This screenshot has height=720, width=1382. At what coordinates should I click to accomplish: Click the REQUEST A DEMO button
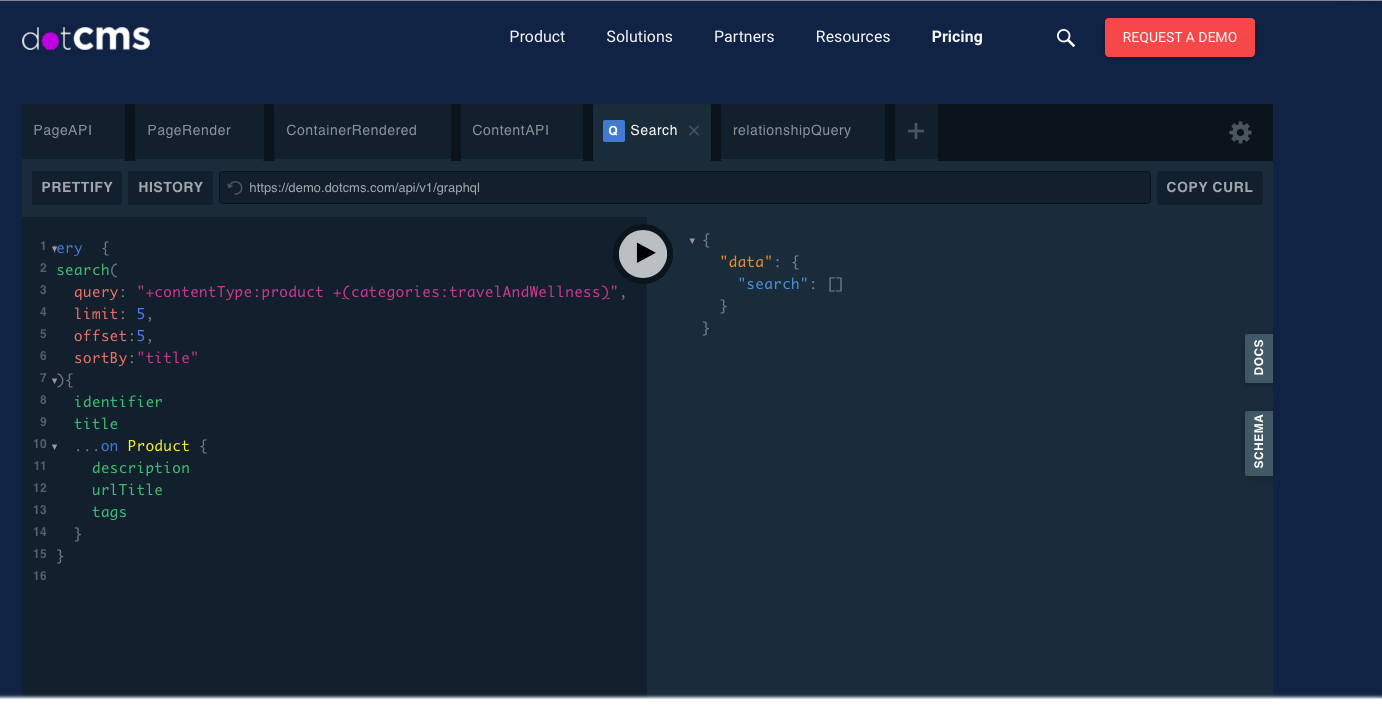(x=1179, y=36)
